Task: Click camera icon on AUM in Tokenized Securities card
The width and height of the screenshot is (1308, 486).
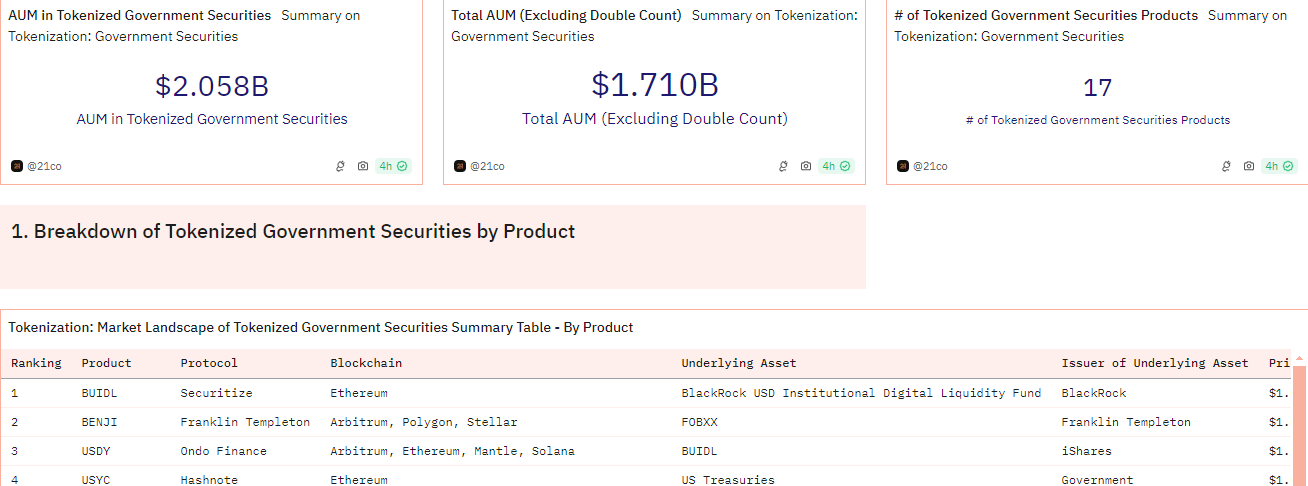Action: coord(363,166)
